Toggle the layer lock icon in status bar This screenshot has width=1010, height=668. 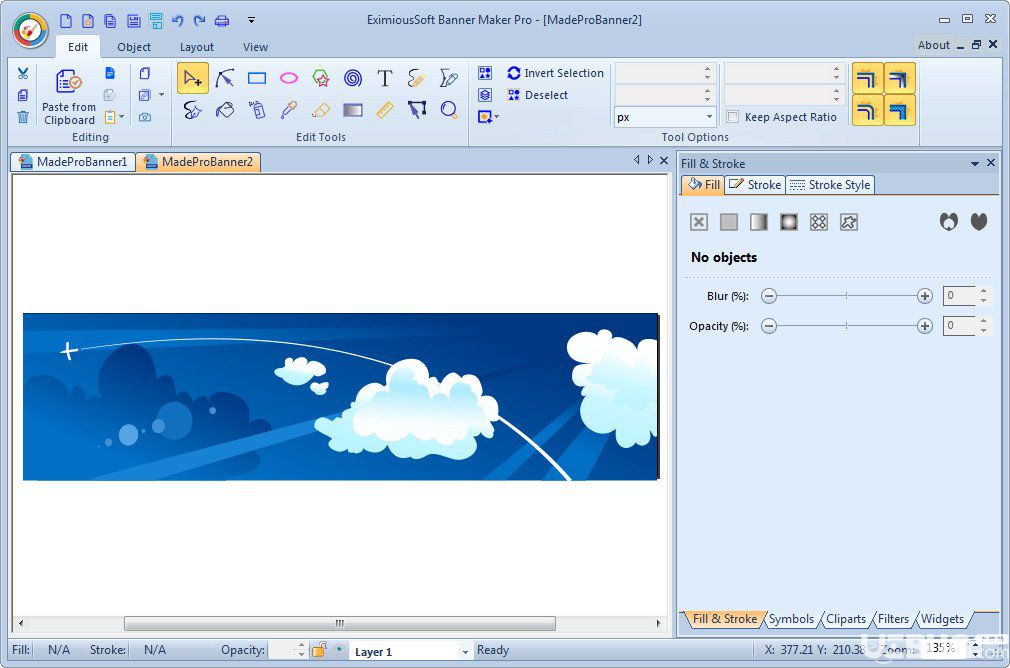point(319,650)
